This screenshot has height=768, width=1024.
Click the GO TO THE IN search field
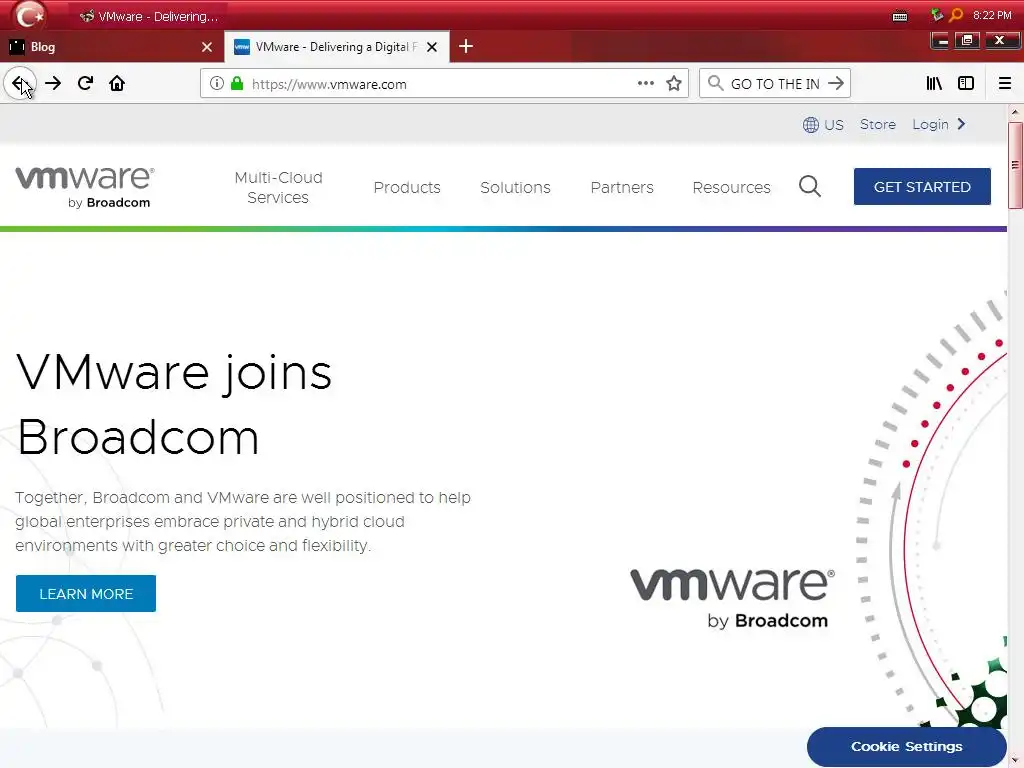pos(775,84)
